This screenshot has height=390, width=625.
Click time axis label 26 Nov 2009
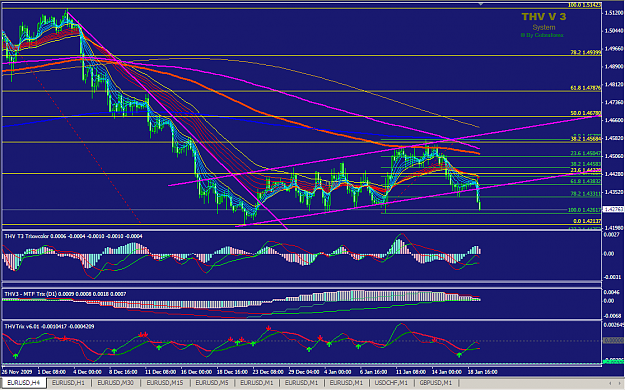(x=17, y=372)
